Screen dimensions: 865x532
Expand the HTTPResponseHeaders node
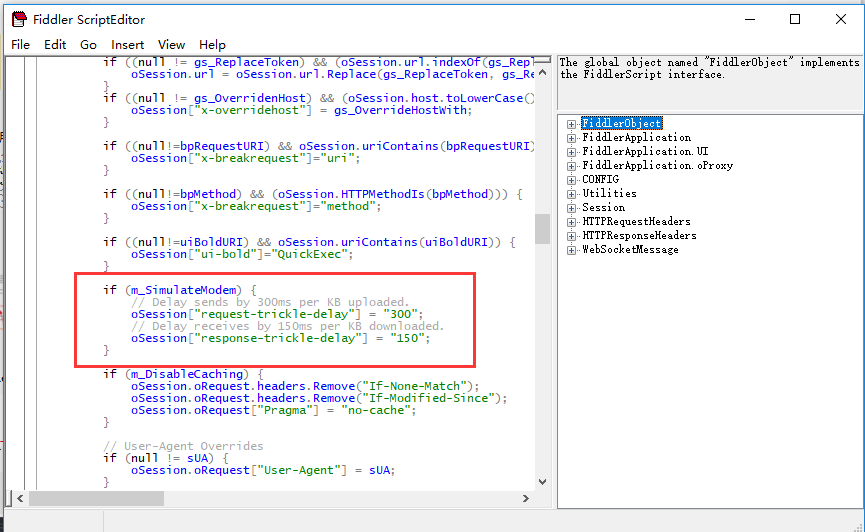tap(572, 236)
